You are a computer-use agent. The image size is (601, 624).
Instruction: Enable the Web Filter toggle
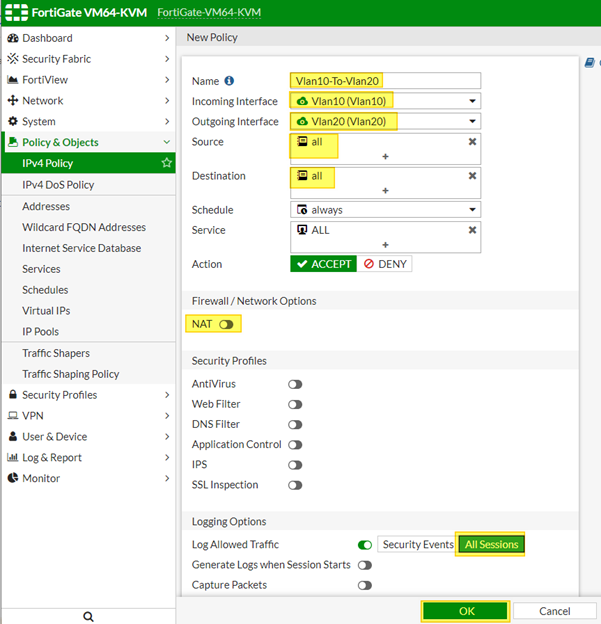click(x=295, y=404)
